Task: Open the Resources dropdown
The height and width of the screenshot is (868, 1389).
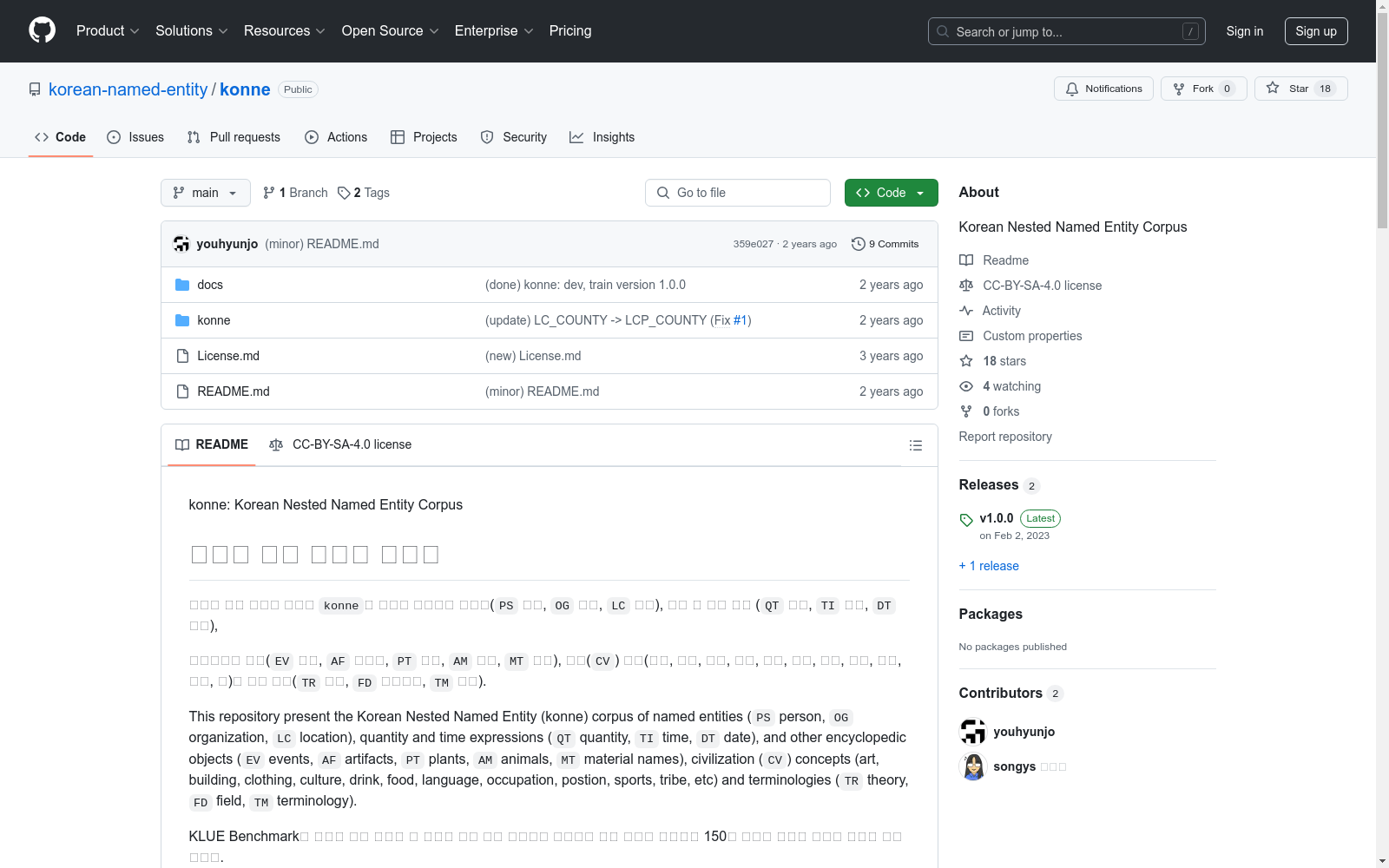Action: (285, 30)
